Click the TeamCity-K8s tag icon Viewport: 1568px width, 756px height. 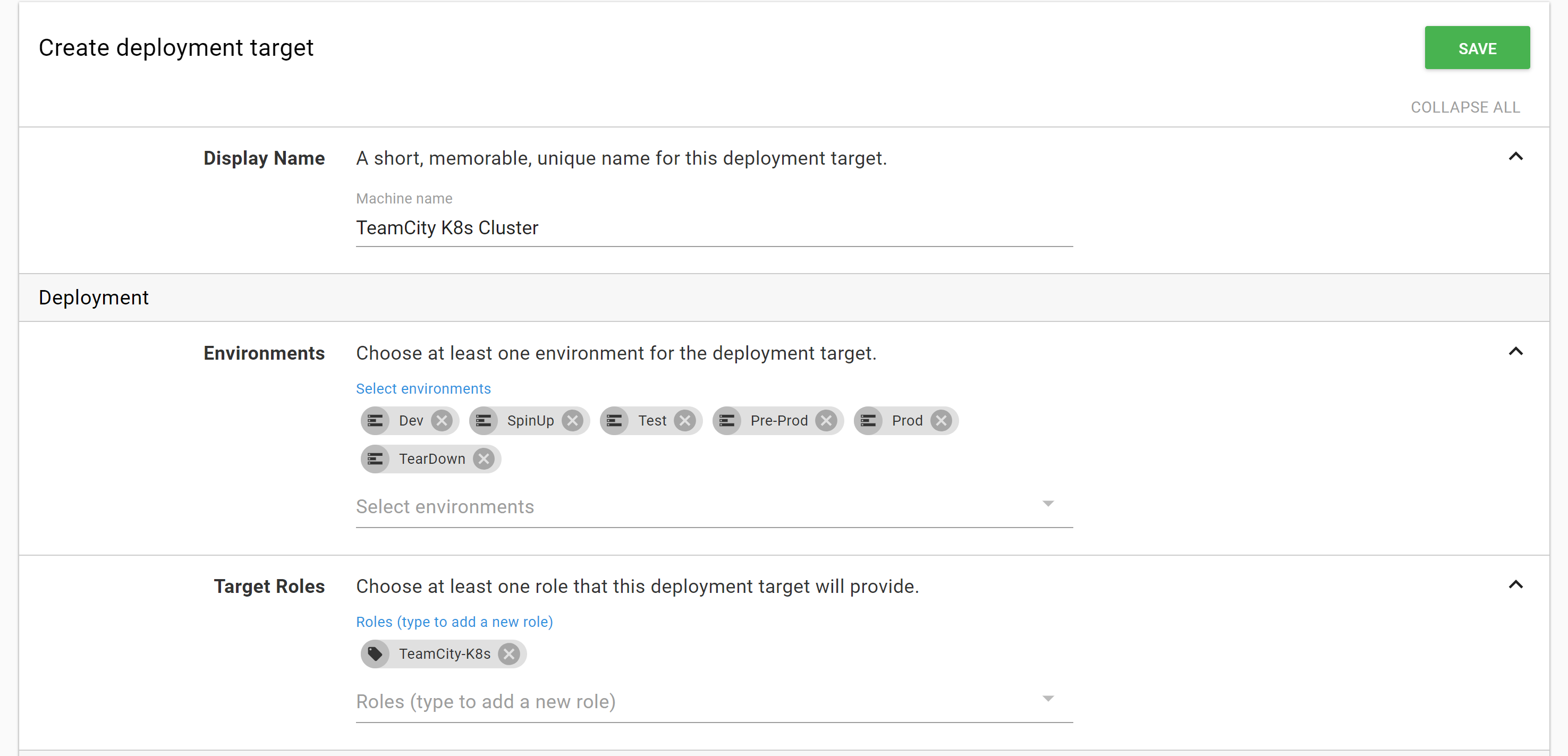coord(376,654)
